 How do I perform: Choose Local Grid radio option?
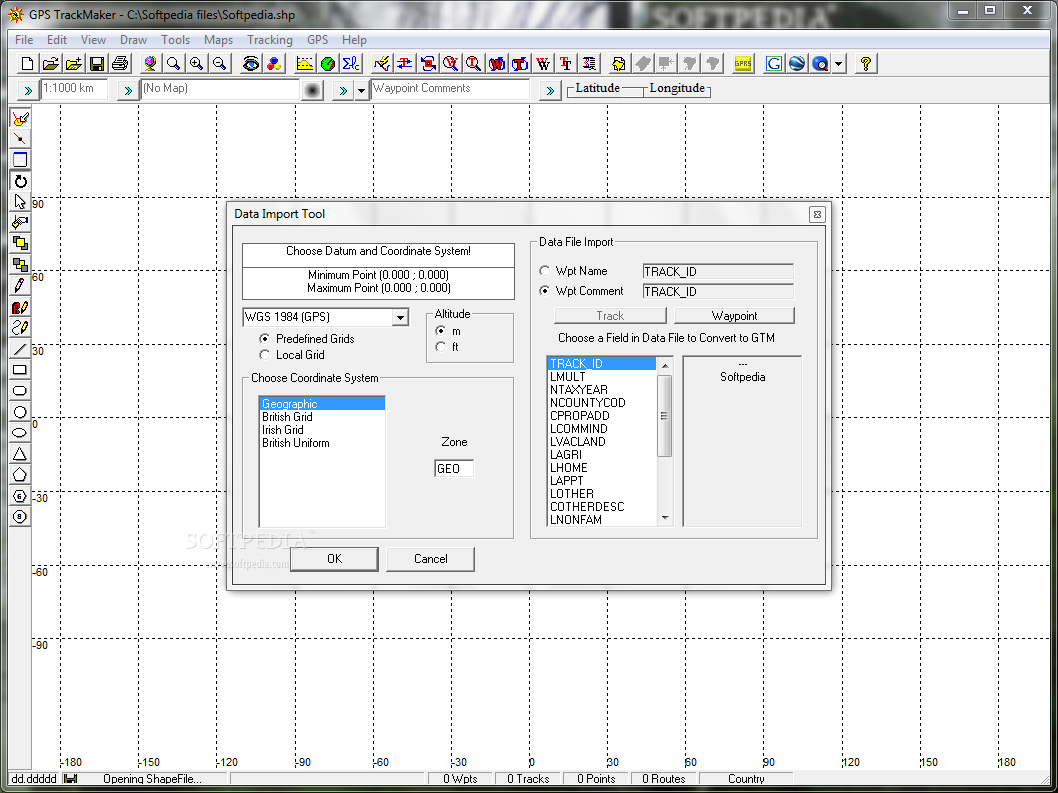click(264, 354)
